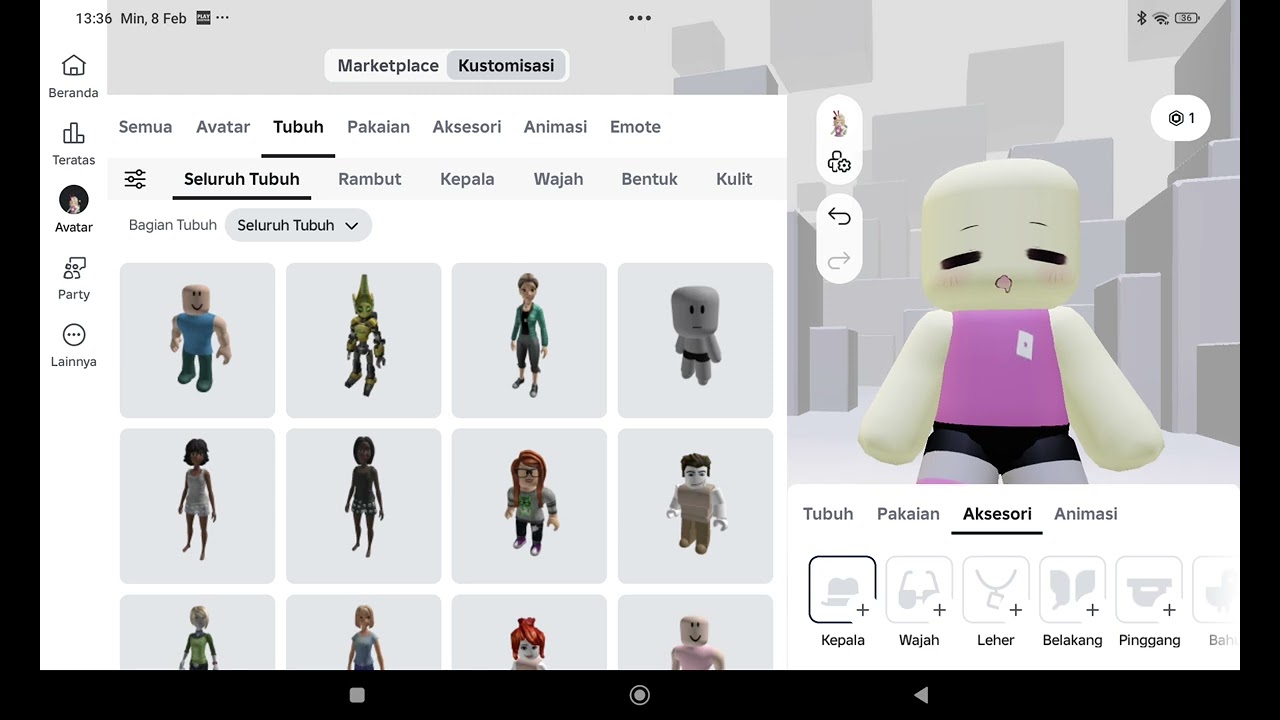Undo the last avatar change
The height and width of the screenshot is (720, 1280).
pos(839,217)
